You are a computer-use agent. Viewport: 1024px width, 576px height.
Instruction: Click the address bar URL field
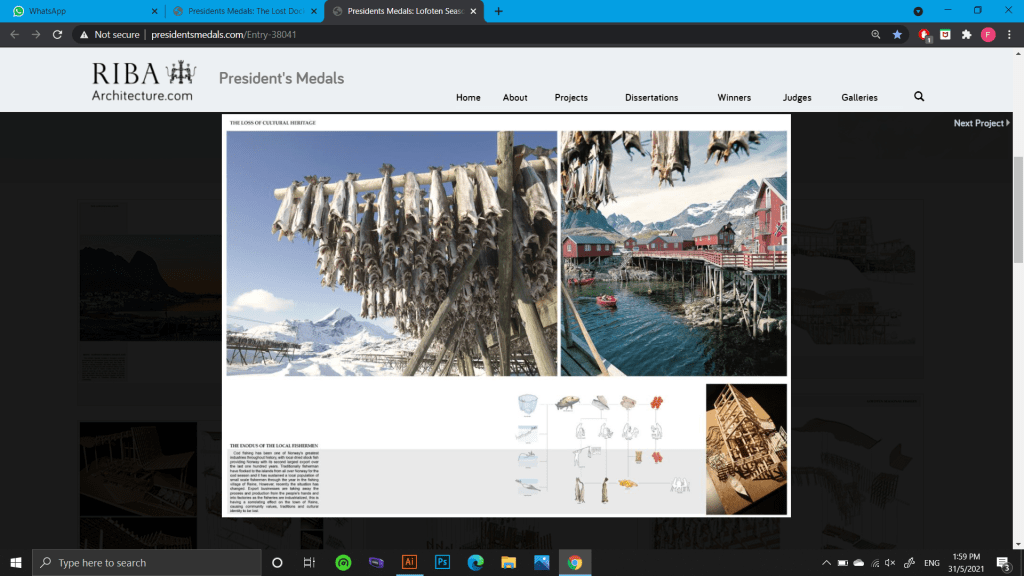[500, 34]
